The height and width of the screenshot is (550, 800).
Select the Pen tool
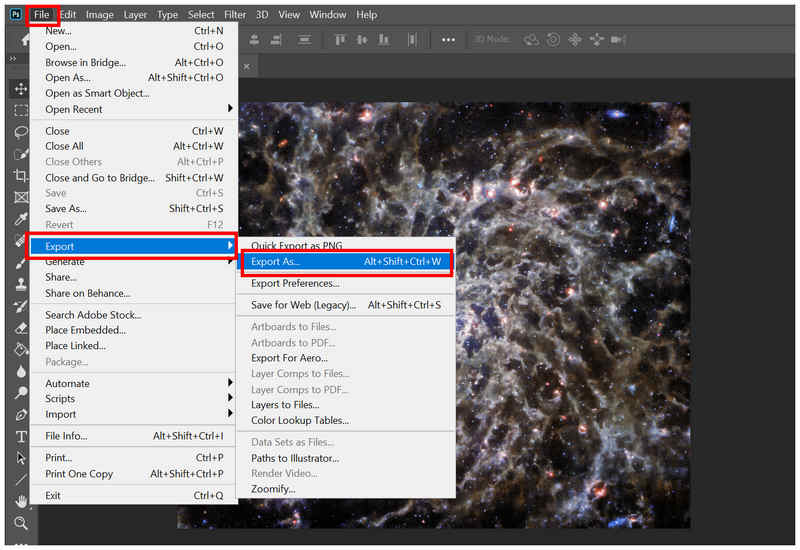[20, 414]
